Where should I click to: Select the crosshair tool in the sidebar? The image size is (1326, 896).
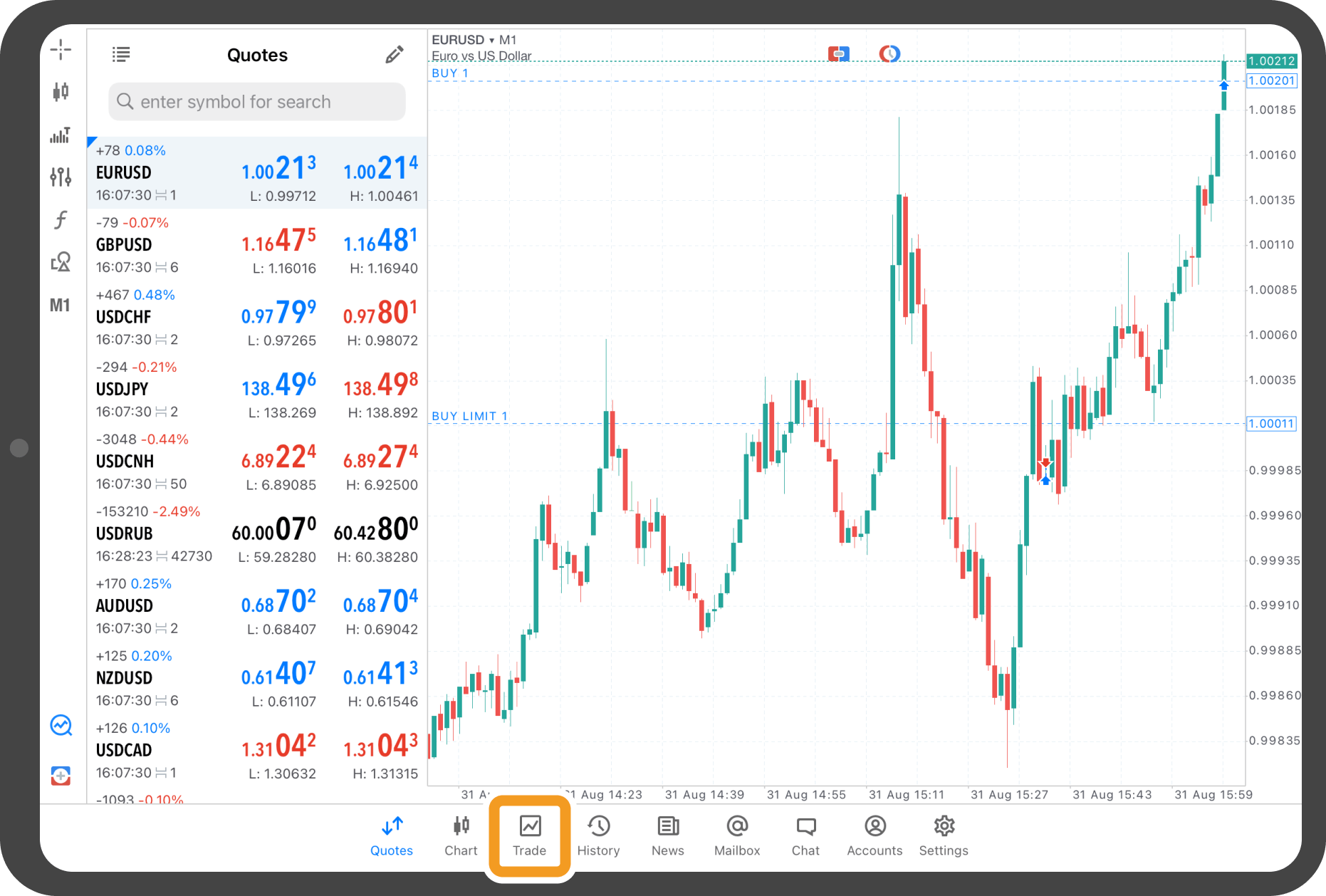click(x=61, y=50)
